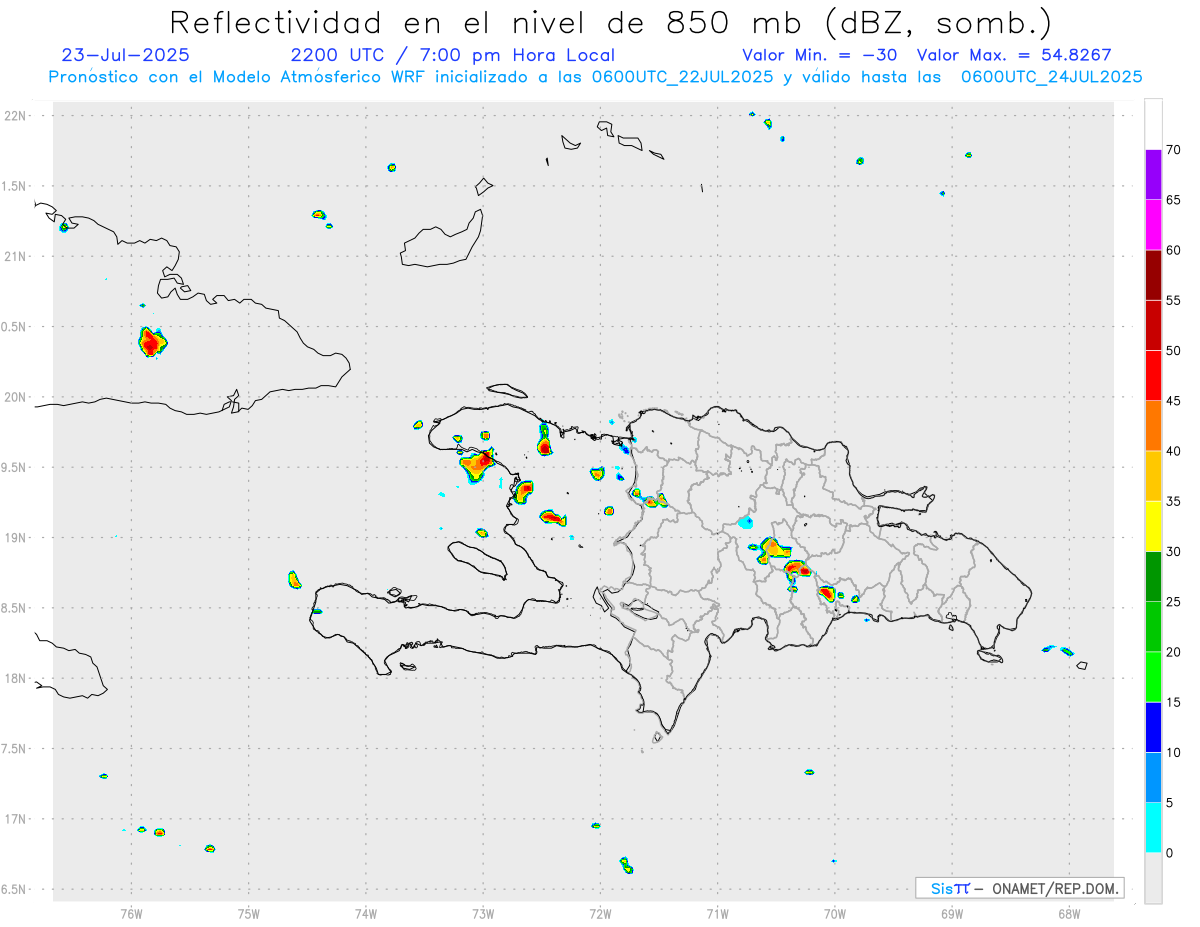Click the date '23-Jul-2025'
Image resolution: width=1200 pixels, height=927 pixels.
(x=125, y=55)
